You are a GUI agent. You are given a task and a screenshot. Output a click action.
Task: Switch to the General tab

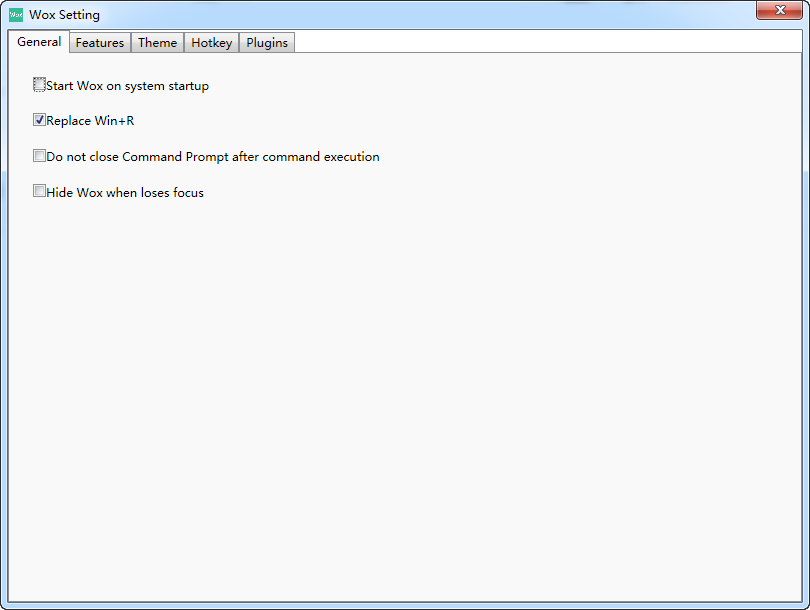(39, 41)
